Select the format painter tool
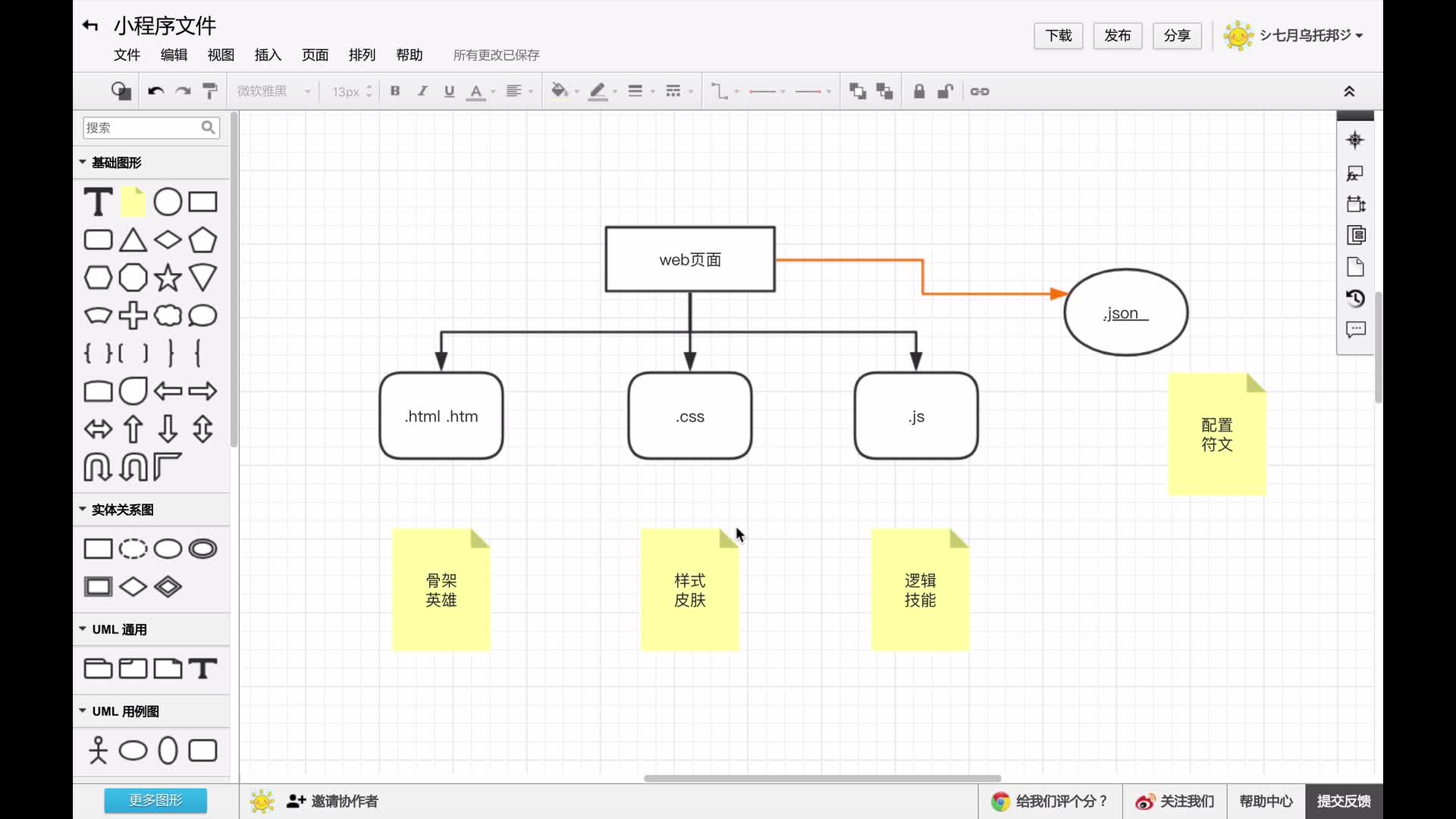Viewport: 1456px width, 819px height. click(x=210, y=91)
